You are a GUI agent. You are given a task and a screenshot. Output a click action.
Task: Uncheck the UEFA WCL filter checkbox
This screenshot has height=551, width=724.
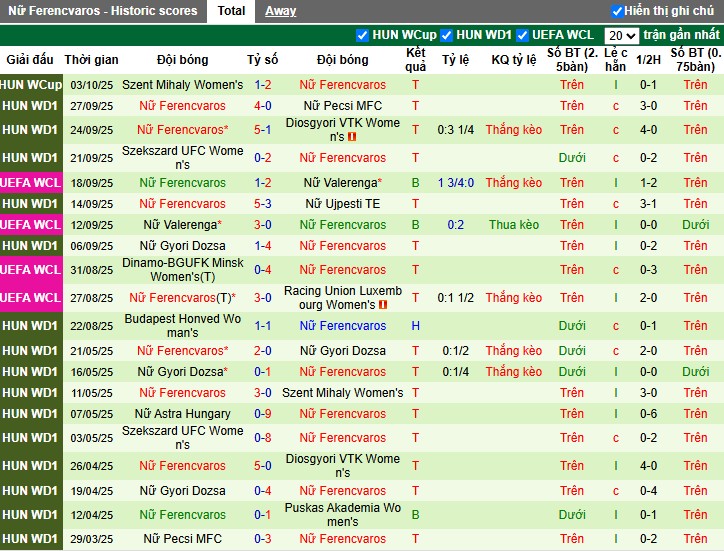click(522, 35)
